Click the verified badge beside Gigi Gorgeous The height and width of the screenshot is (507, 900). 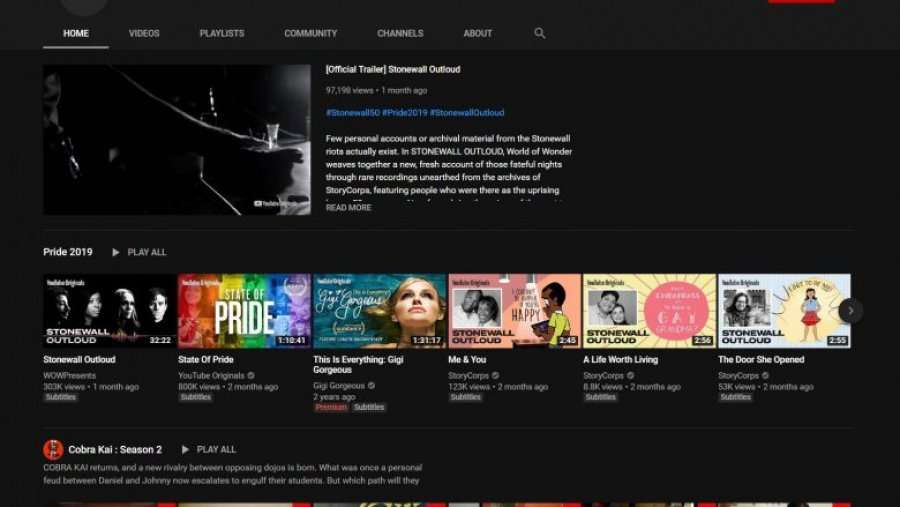tap(371, 386)
